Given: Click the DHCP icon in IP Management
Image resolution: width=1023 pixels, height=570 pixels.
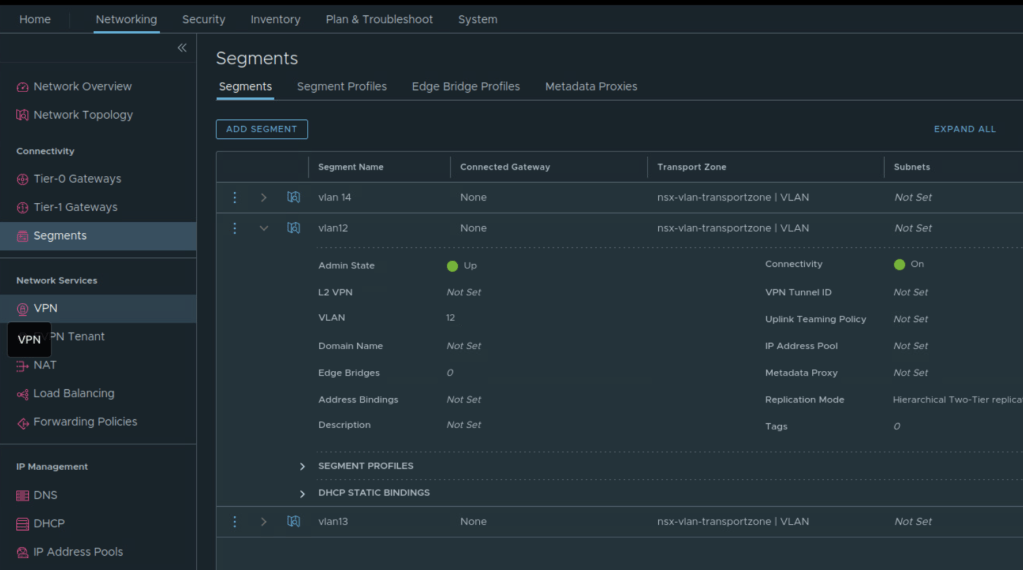Looking at the screenshot, I should pos(23,524).
